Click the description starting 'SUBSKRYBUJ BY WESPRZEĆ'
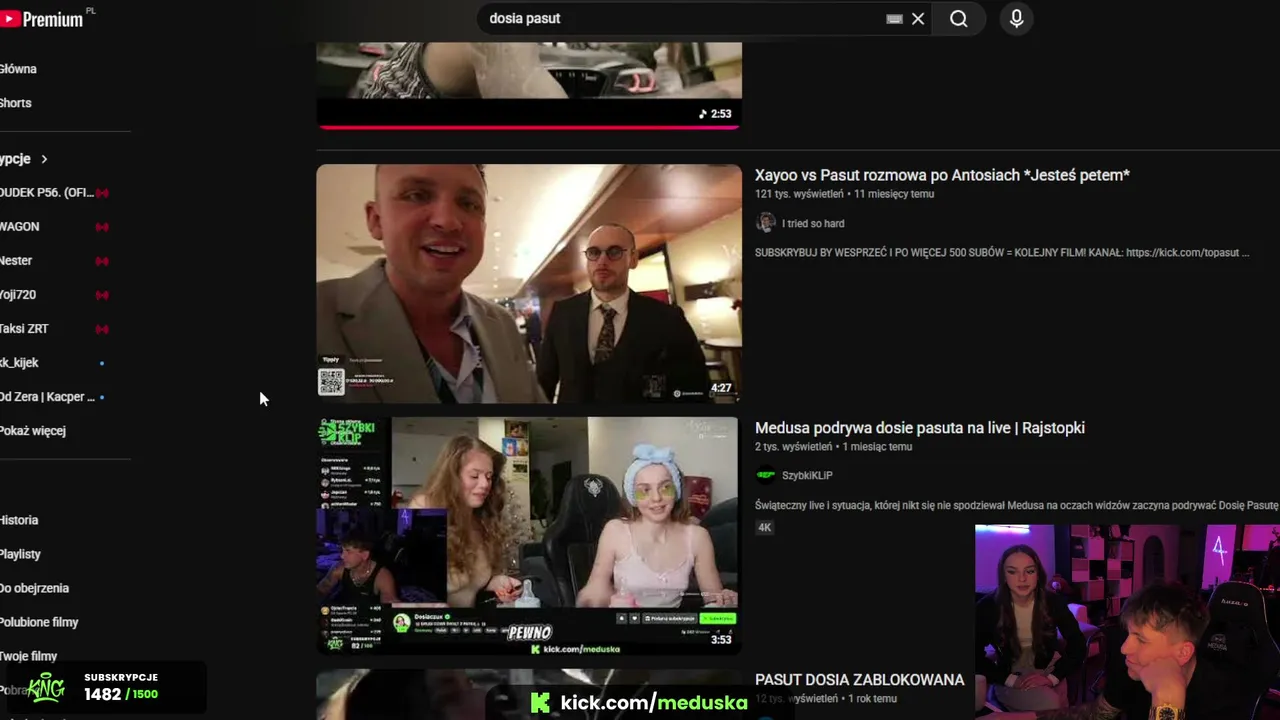 (1002, 253)
